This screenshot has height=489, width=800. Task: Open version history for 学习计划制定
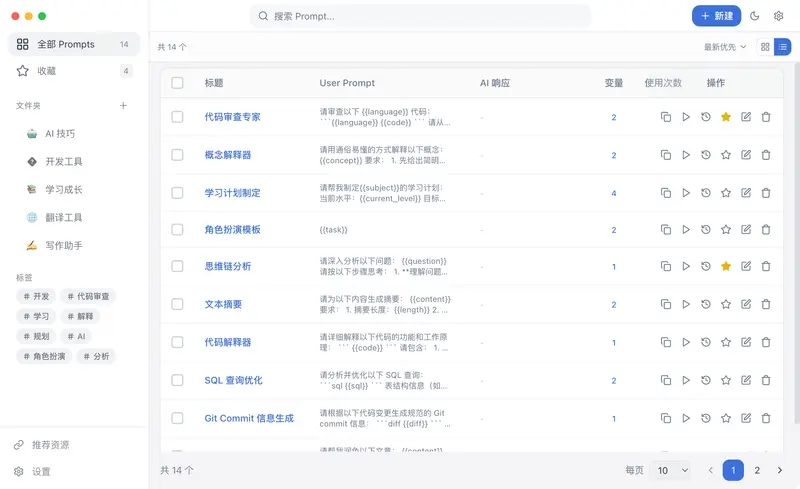[706, 192]
